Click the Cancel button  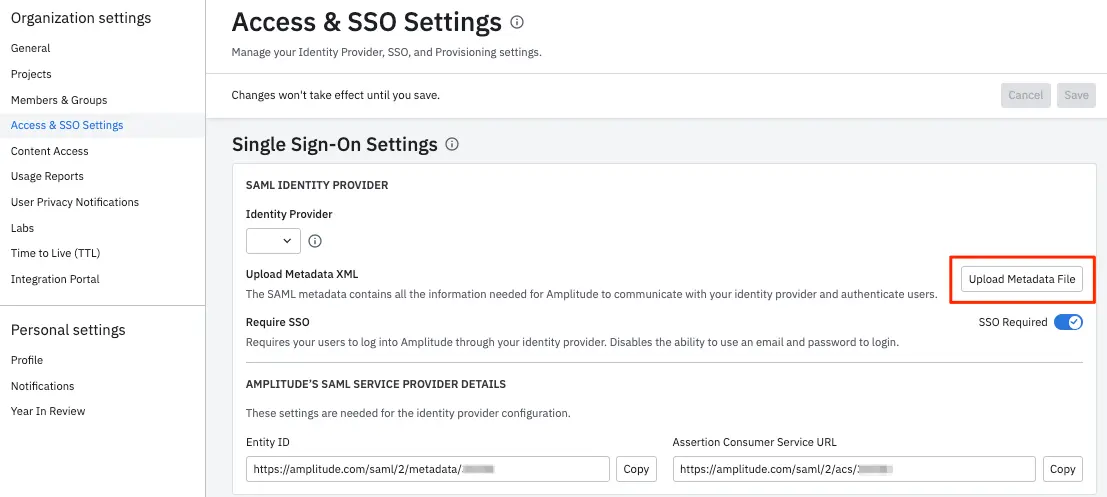click(x=1026, y=95)
